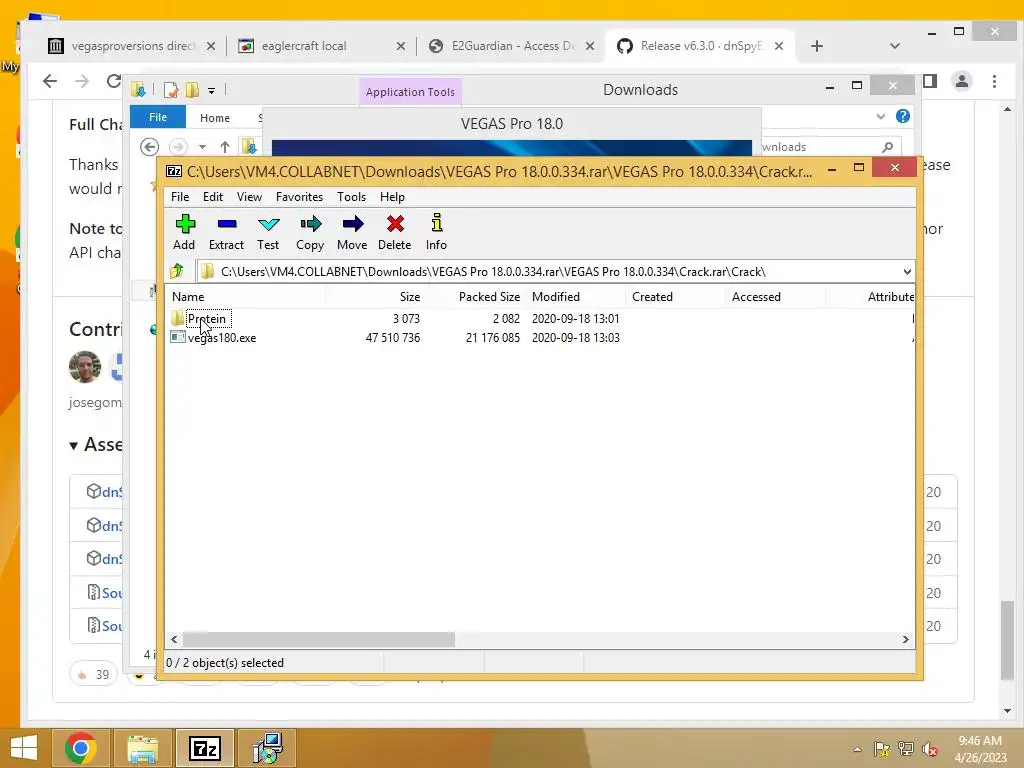Viewport: 1024px width, 768px height.
Task: Run the Test archive tool
Action: point(268,232)
